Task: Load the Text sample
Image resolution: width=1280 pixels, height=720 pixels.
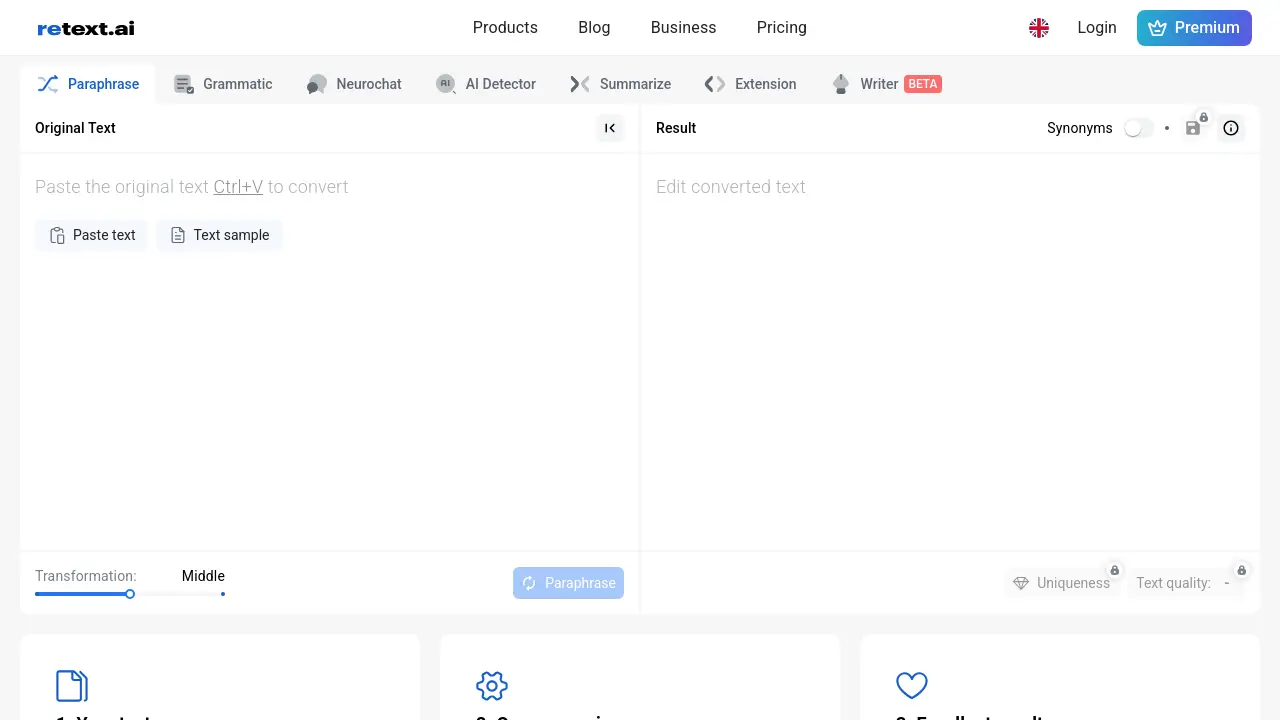Action: pyautogui.click(x=219, y=235)
